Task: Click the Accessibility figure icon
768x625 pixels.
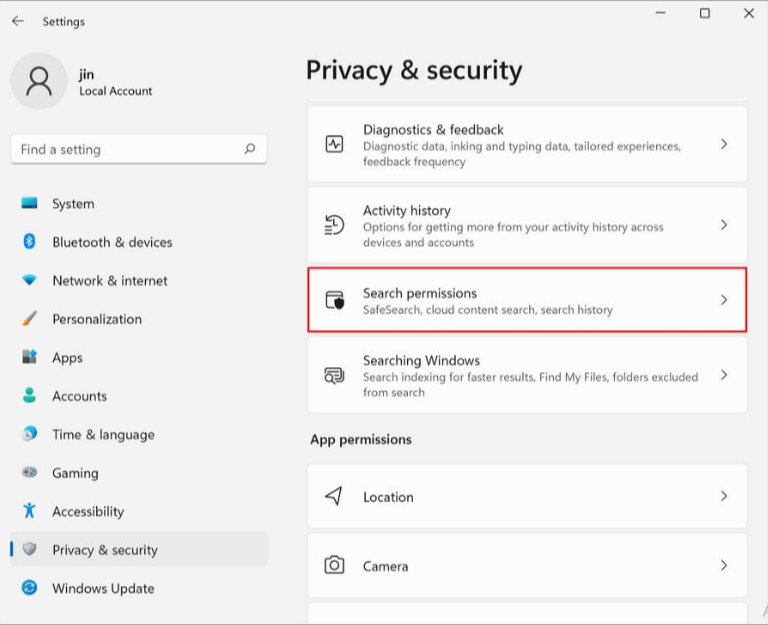Action: tap(29, 510)
